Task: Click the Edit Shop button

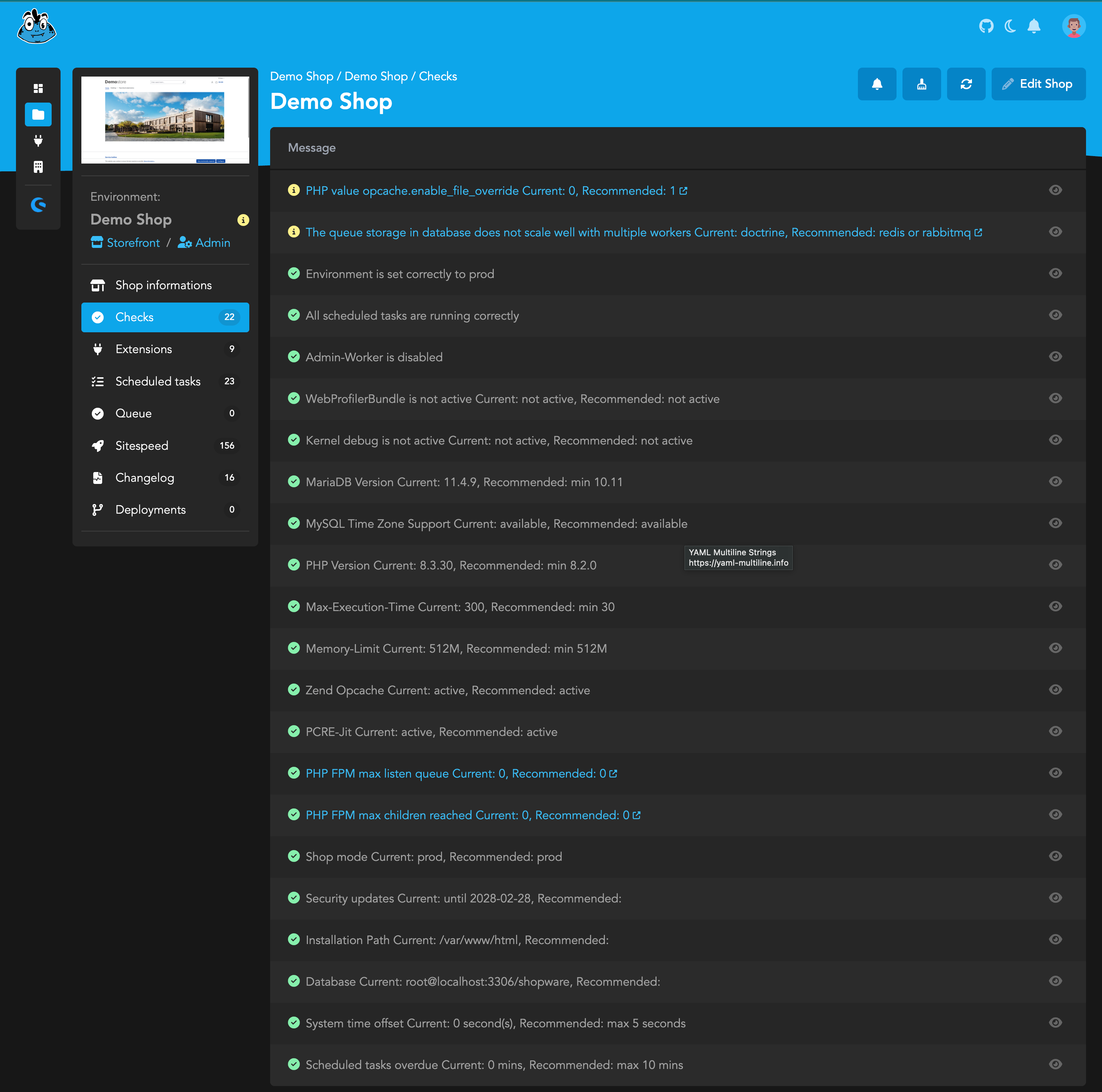Action: pos(1038,84)
